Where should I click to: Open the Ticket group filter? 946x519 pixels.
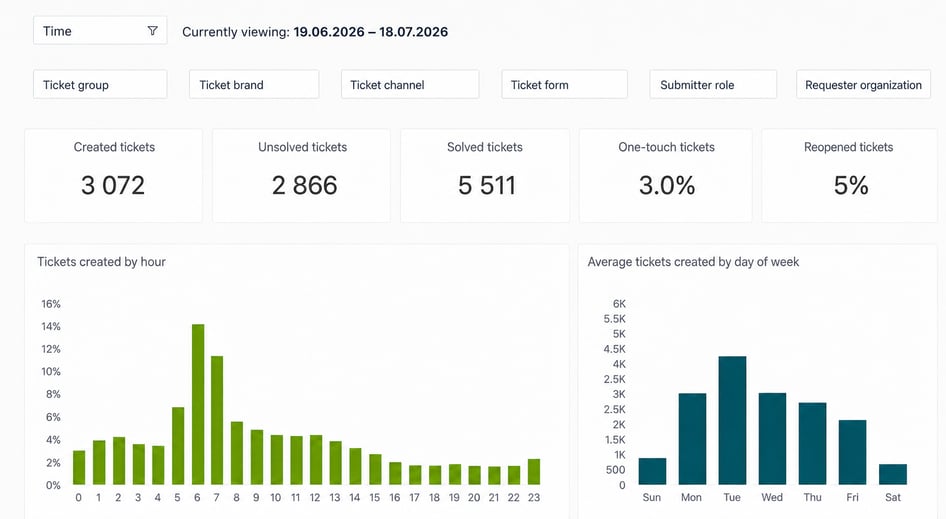(x=100, y=84)
